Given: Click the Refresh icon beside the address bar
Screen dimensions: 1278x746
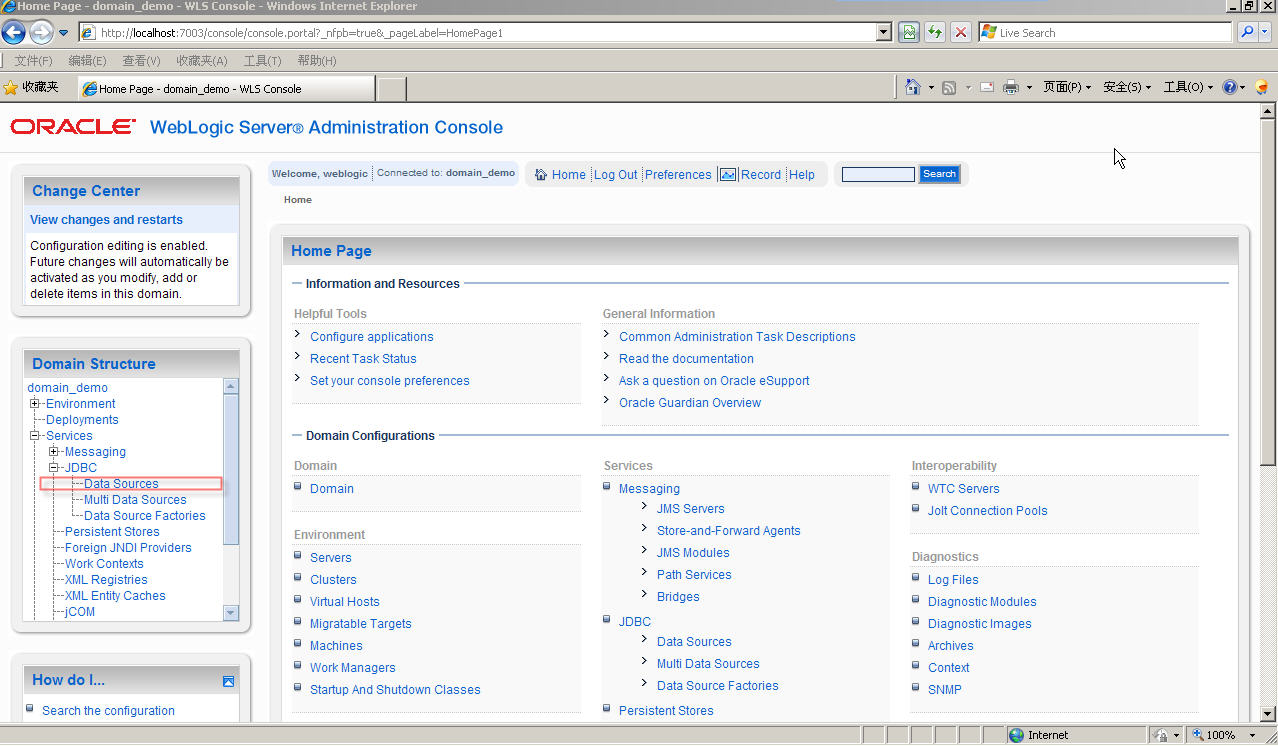Looking at the screenshot, I should 934,32.
